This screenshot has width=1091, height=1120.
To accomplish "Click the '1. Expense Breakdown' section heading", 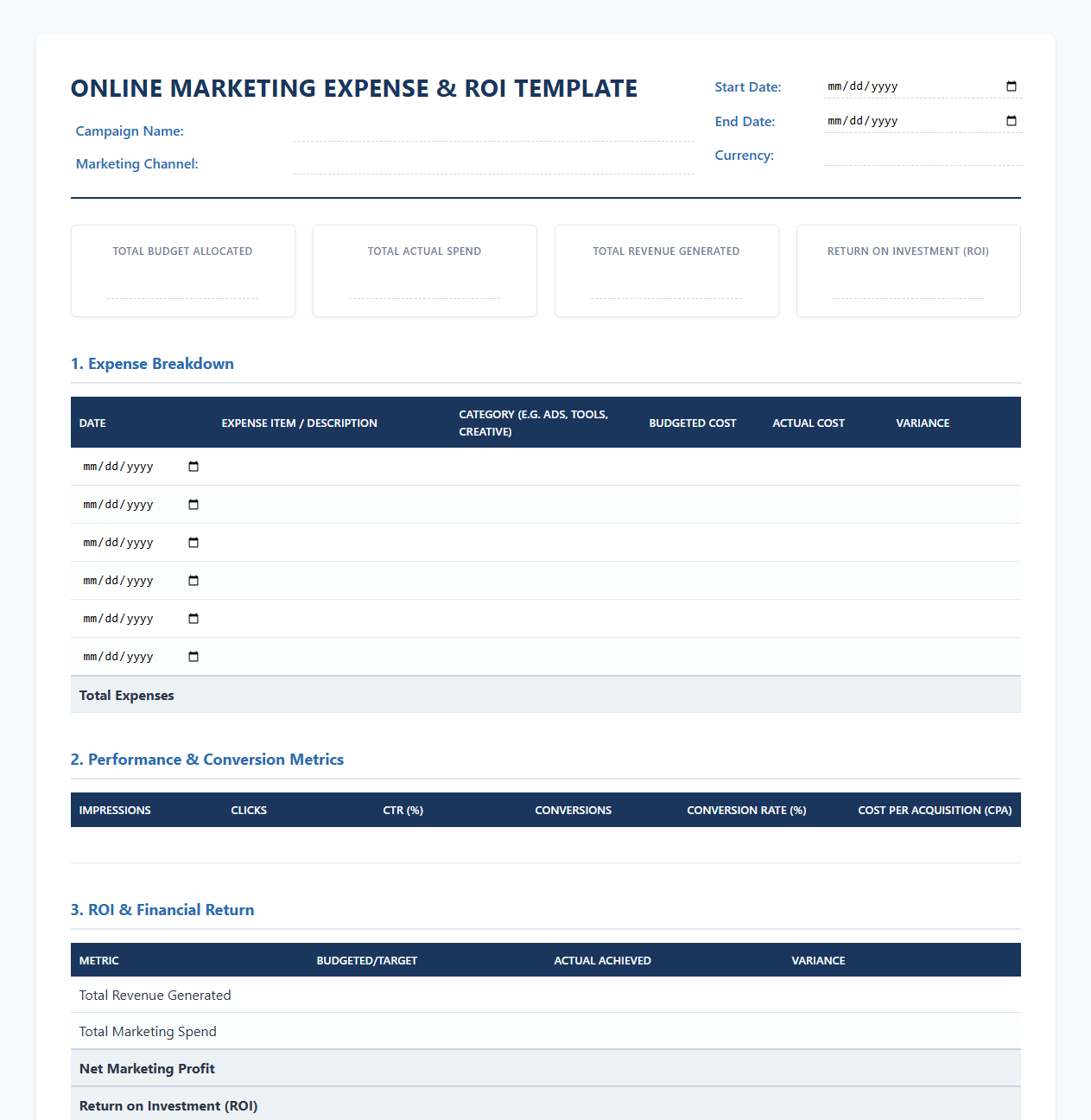I will point(152,364).
